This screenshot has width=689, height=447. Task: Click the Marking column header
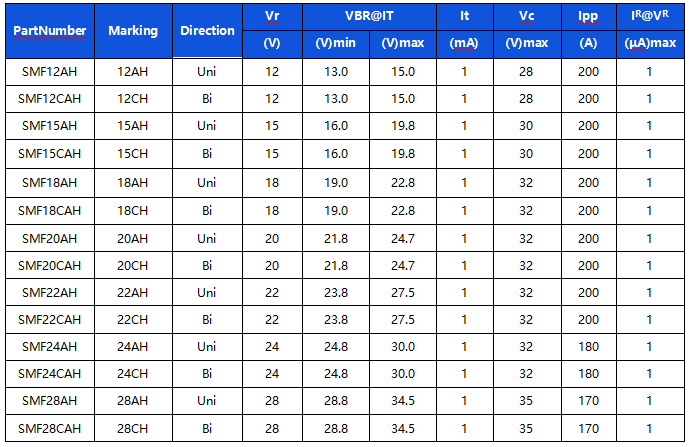point(132,30)
